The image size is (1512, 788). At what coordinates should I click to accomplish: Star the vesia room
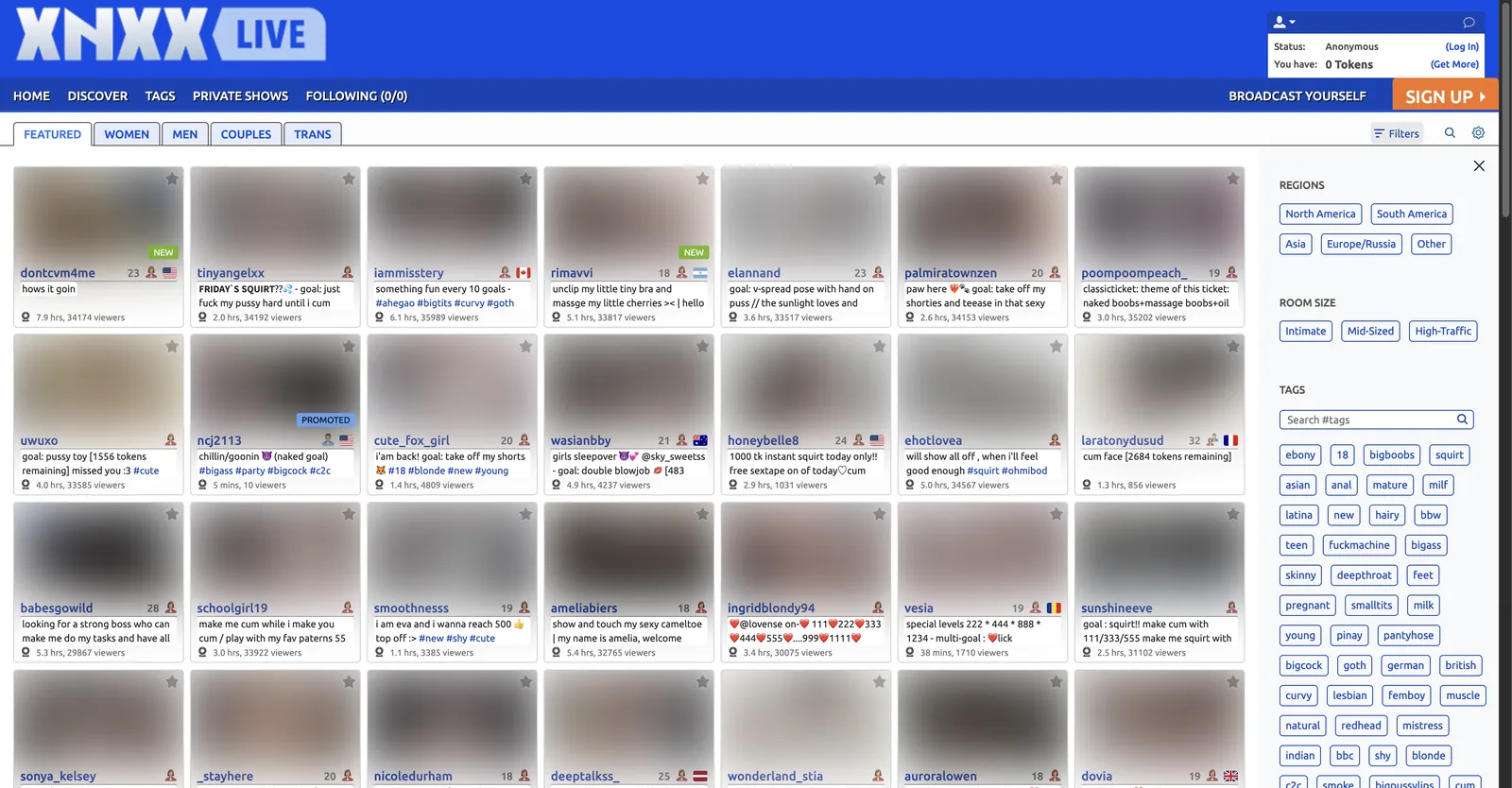click(x=1057, y=514)
